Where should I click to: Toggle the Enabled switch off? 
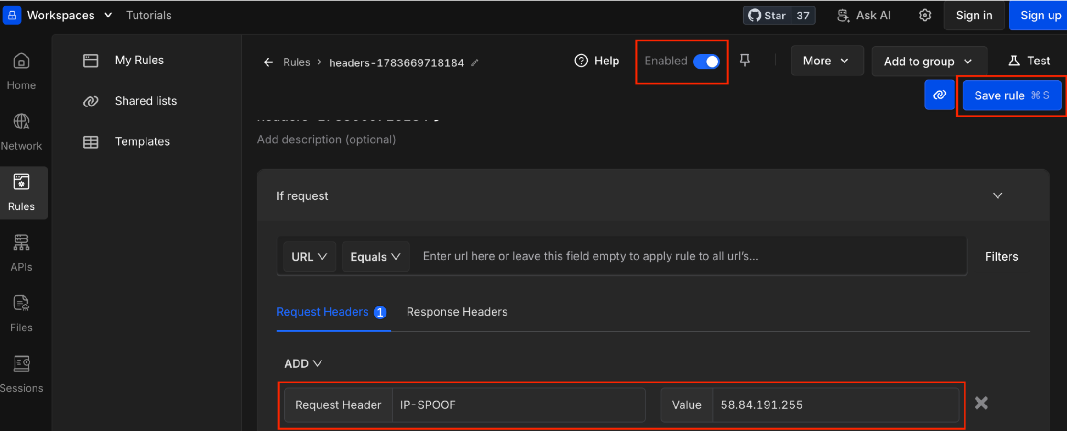tap(706, 61)
